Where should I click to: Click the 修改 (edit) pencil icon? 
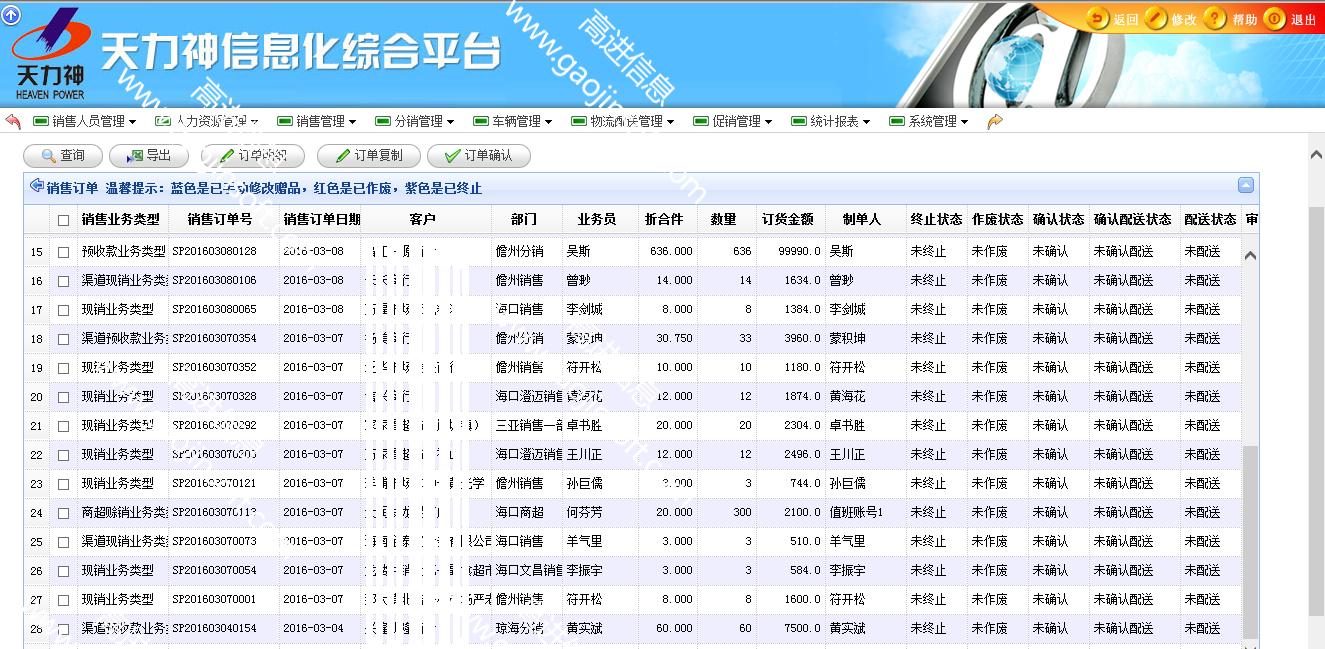point(1157,19)
